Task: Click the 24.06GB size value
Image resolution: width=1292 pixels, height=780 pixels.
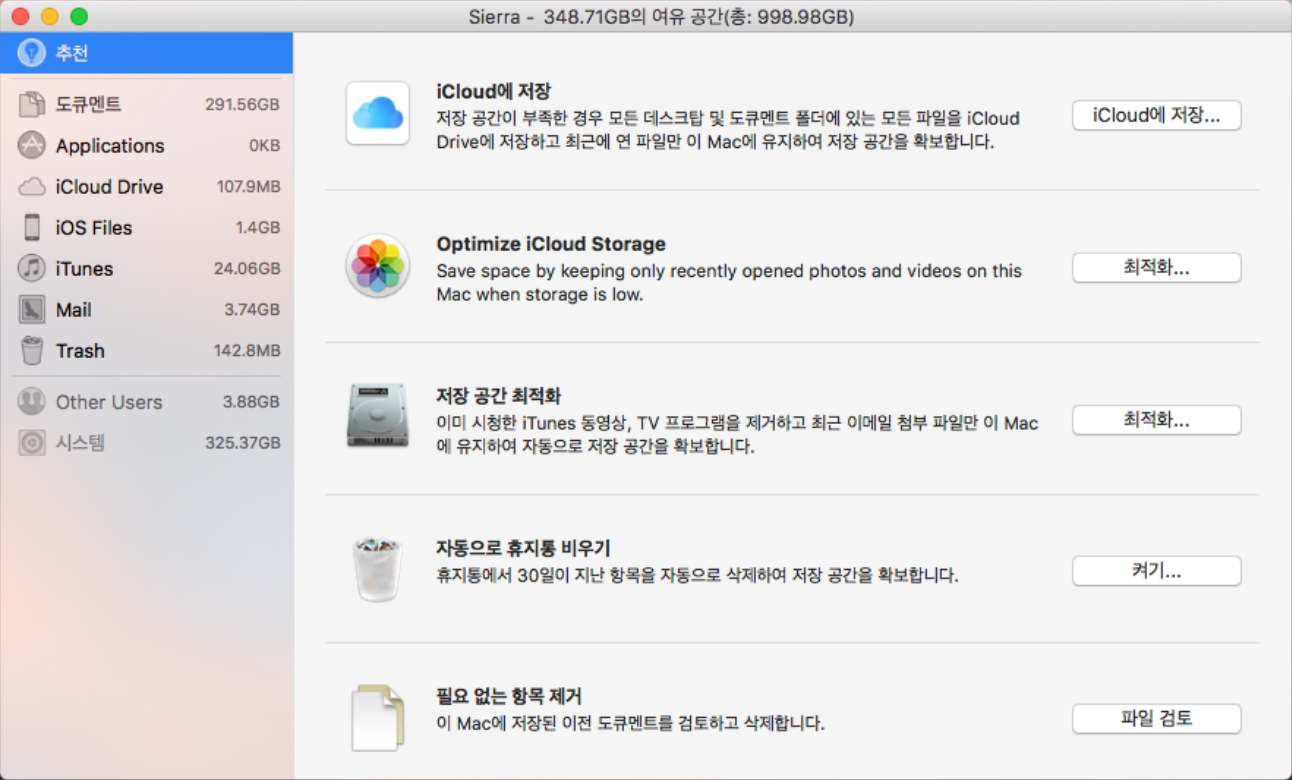Action: [x=247, y=269]
